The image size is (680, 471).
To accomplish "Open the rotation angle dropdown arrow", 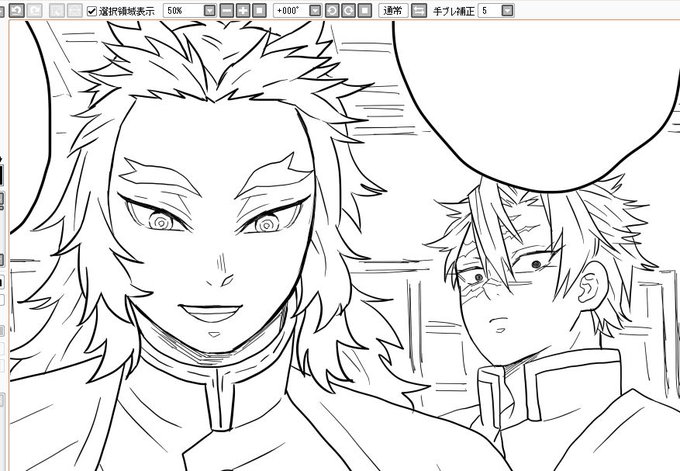I will (x=316, y=10).
